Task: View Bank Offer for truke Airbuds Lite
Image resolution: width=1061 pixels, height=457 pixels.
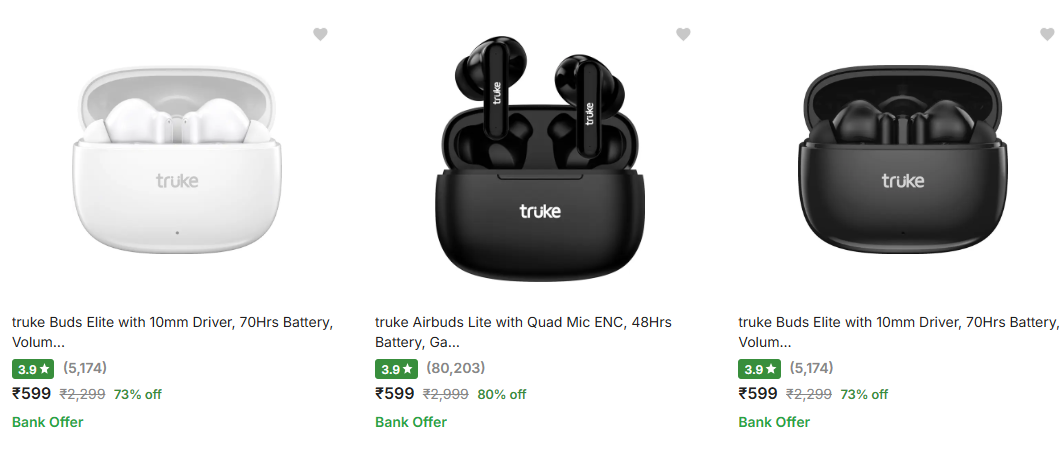Action: pyautogui.click(x=411, y=422)
